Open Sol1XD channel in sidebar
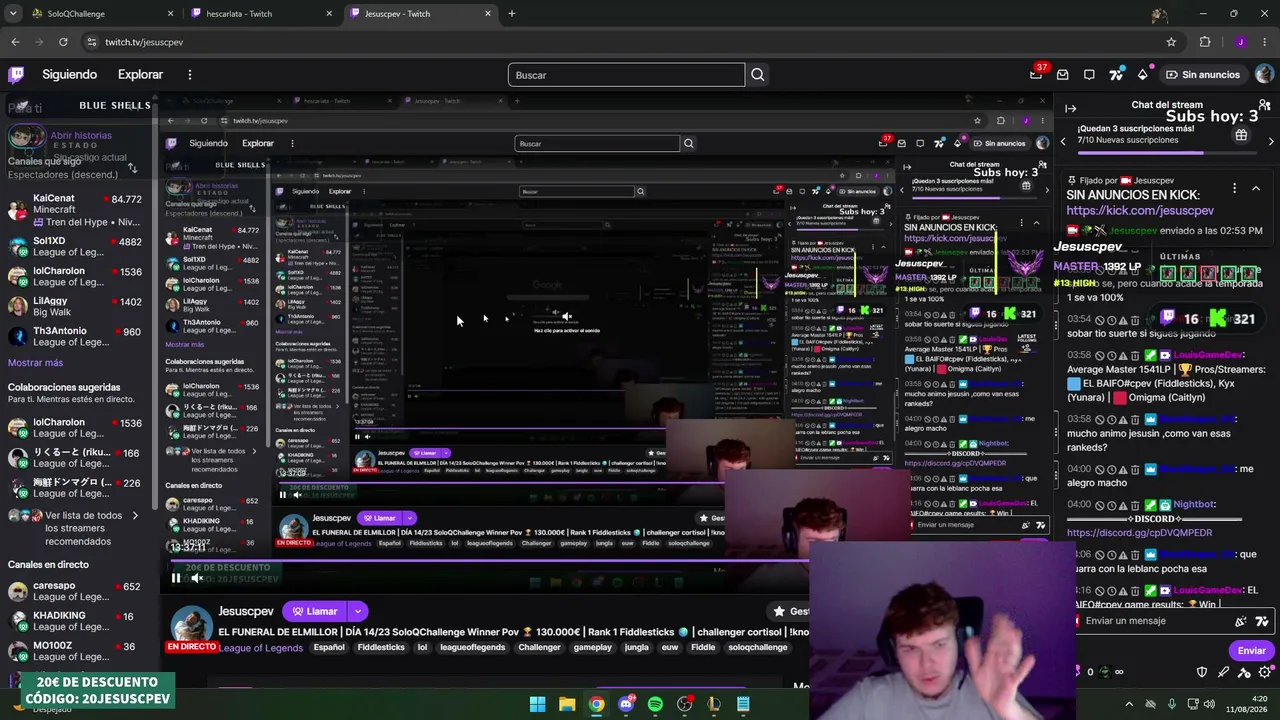This screenshot has width=1280, height=720. click(75, 246)
